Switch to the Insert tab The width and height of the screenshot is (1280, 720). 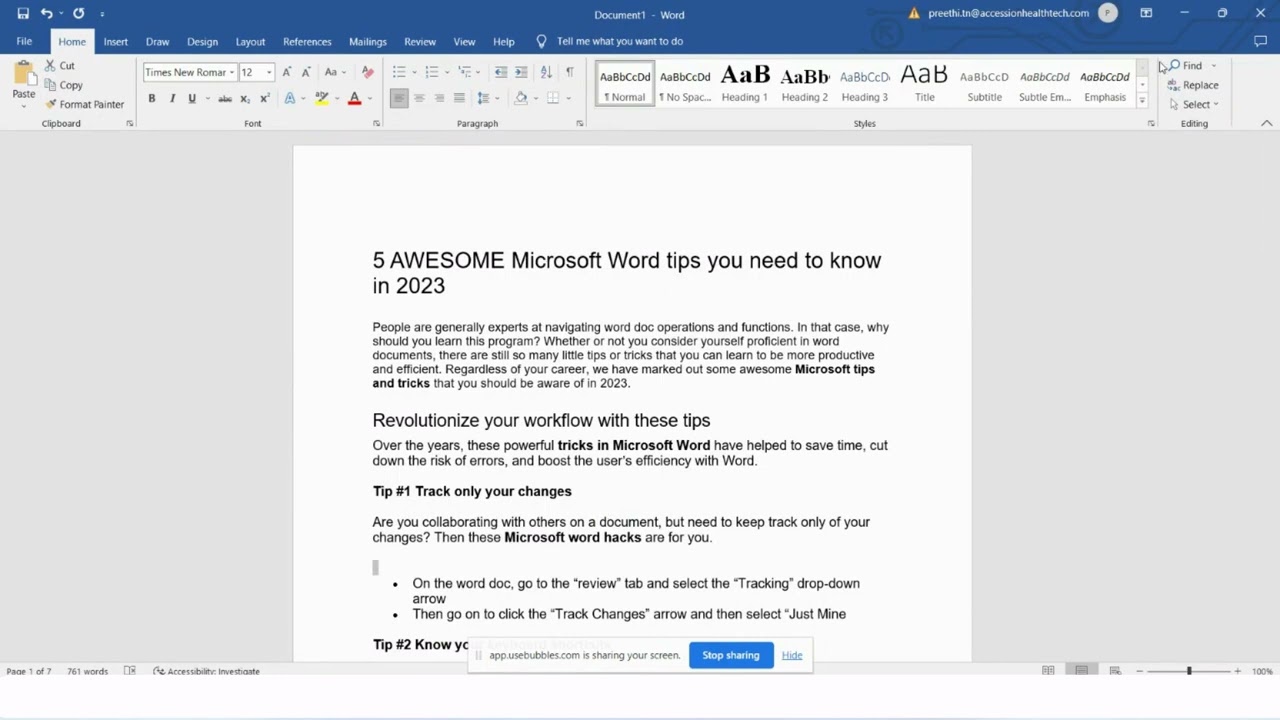115,41
